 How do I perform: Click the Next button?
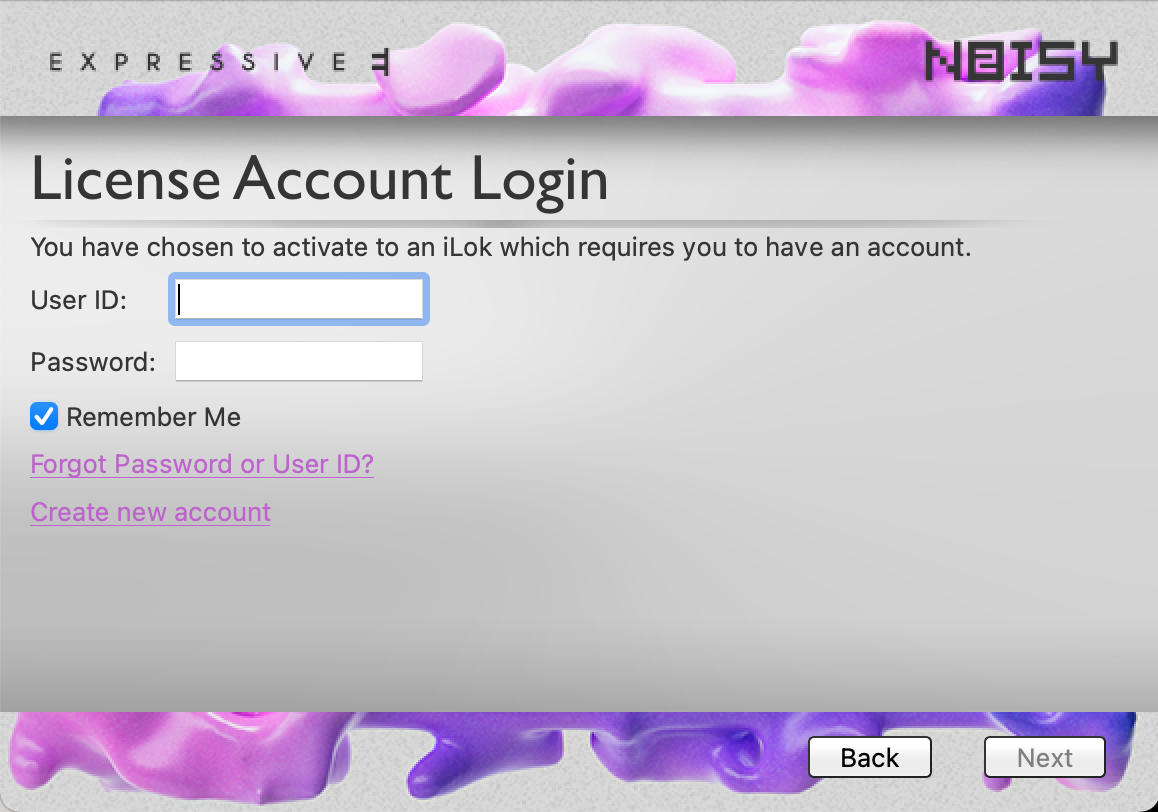1044,757
